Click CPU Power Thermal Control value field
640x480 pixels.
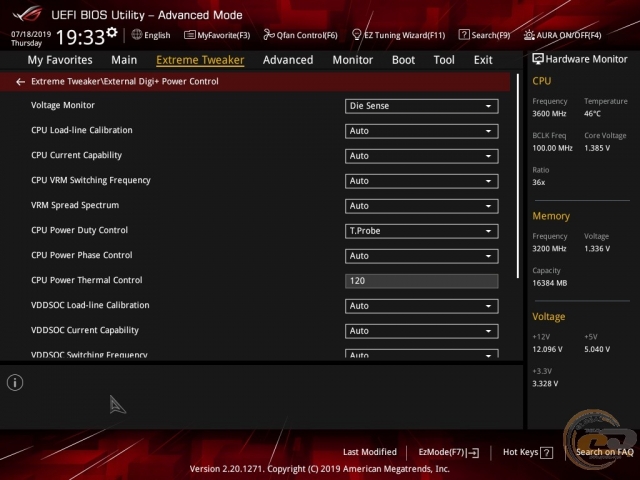coord(422,281)
